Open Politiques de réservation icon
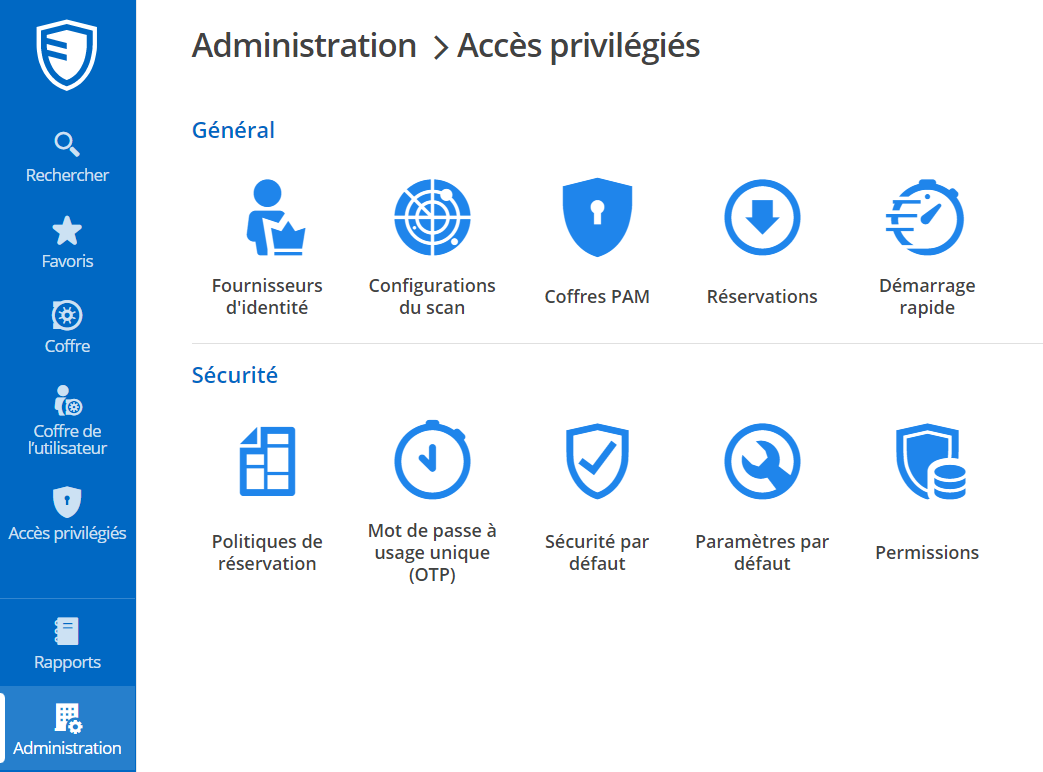Viewport: 1043px width, 772px height. (x=267, y=461)
